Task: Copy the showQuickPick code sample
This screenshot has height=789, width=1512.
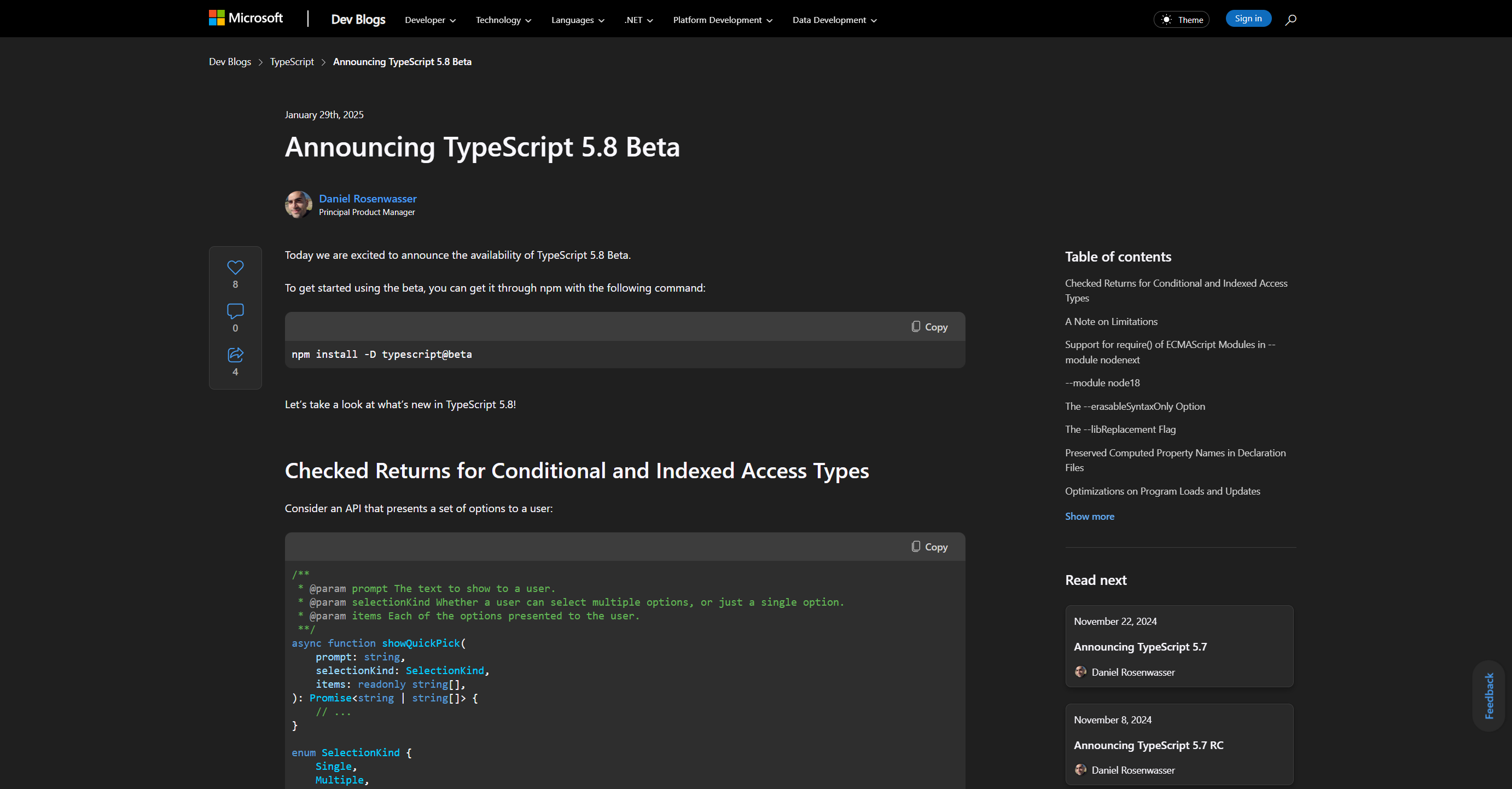Action: tap(929, 547)
